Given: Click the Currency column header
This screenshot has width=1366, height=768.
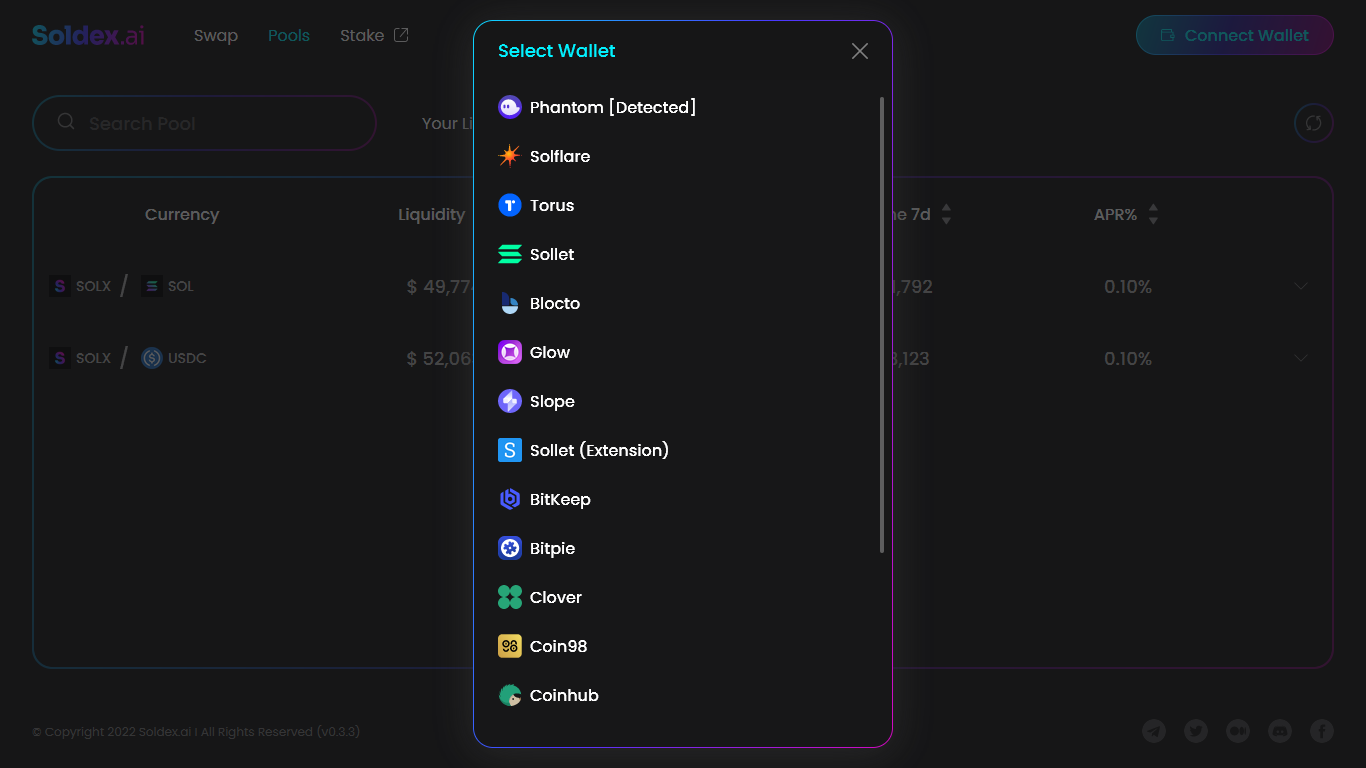Looking at the screenshot, I should pyautogui.click(x=182, y=214).
